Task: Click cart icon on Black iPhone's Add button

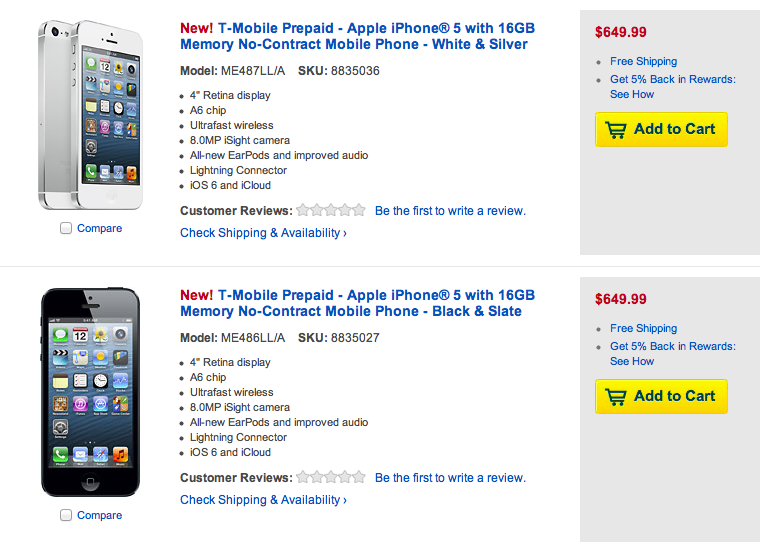Action: click(616, 396)
